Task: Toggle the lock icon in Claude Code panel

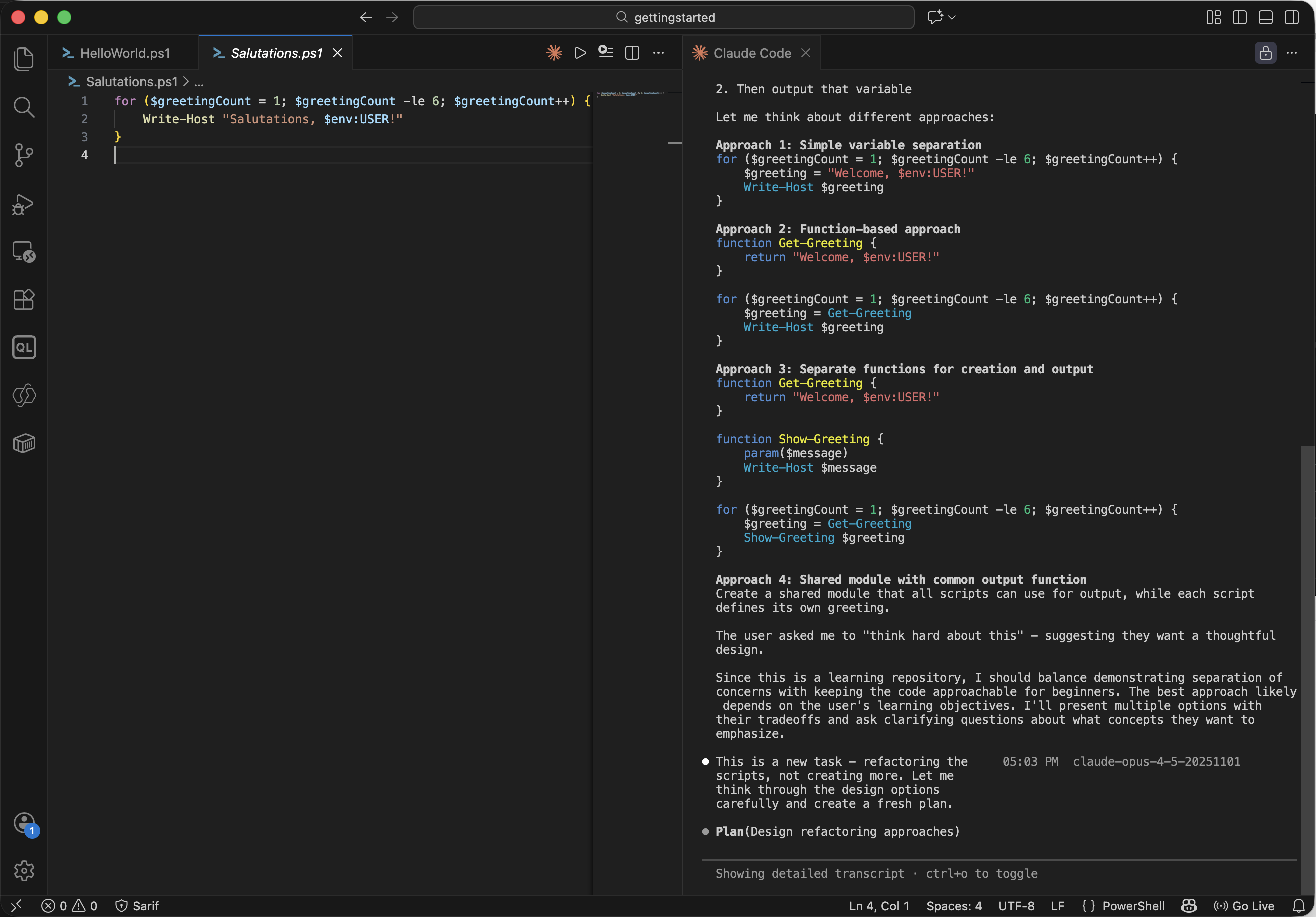Action: 1265,52
